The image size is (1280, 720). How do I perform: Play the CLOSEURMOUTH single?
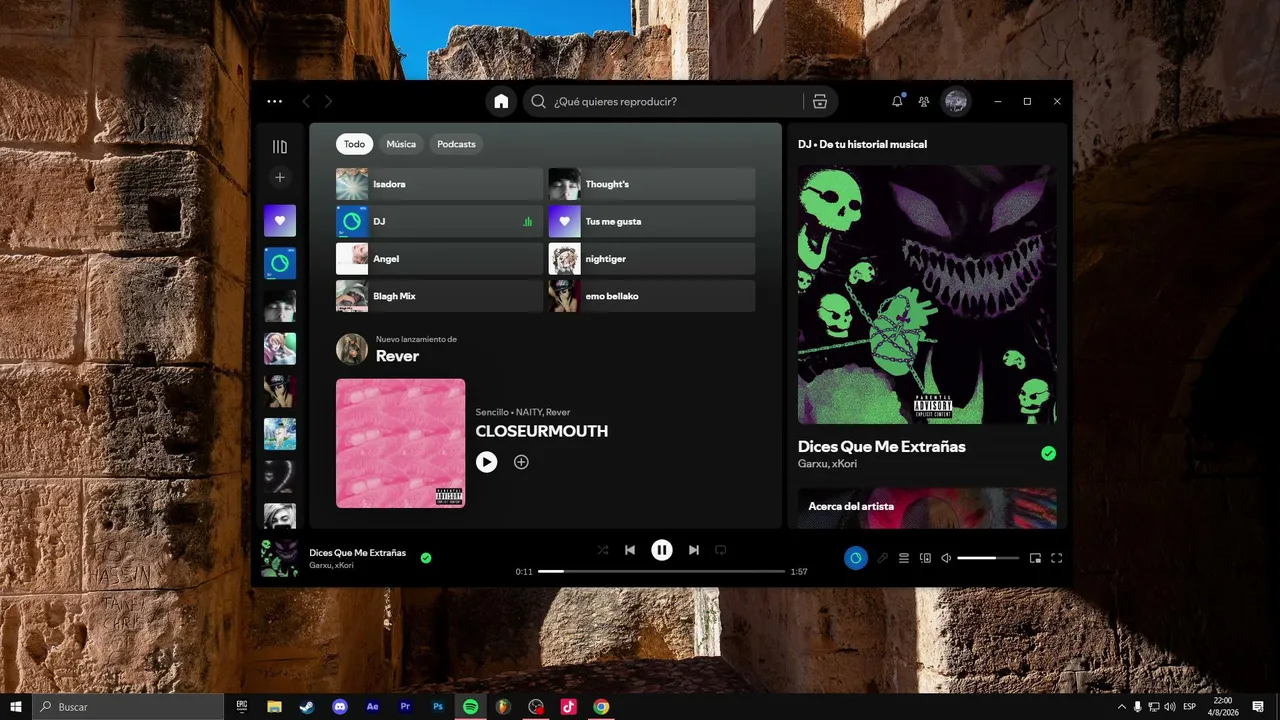point(487,462)
